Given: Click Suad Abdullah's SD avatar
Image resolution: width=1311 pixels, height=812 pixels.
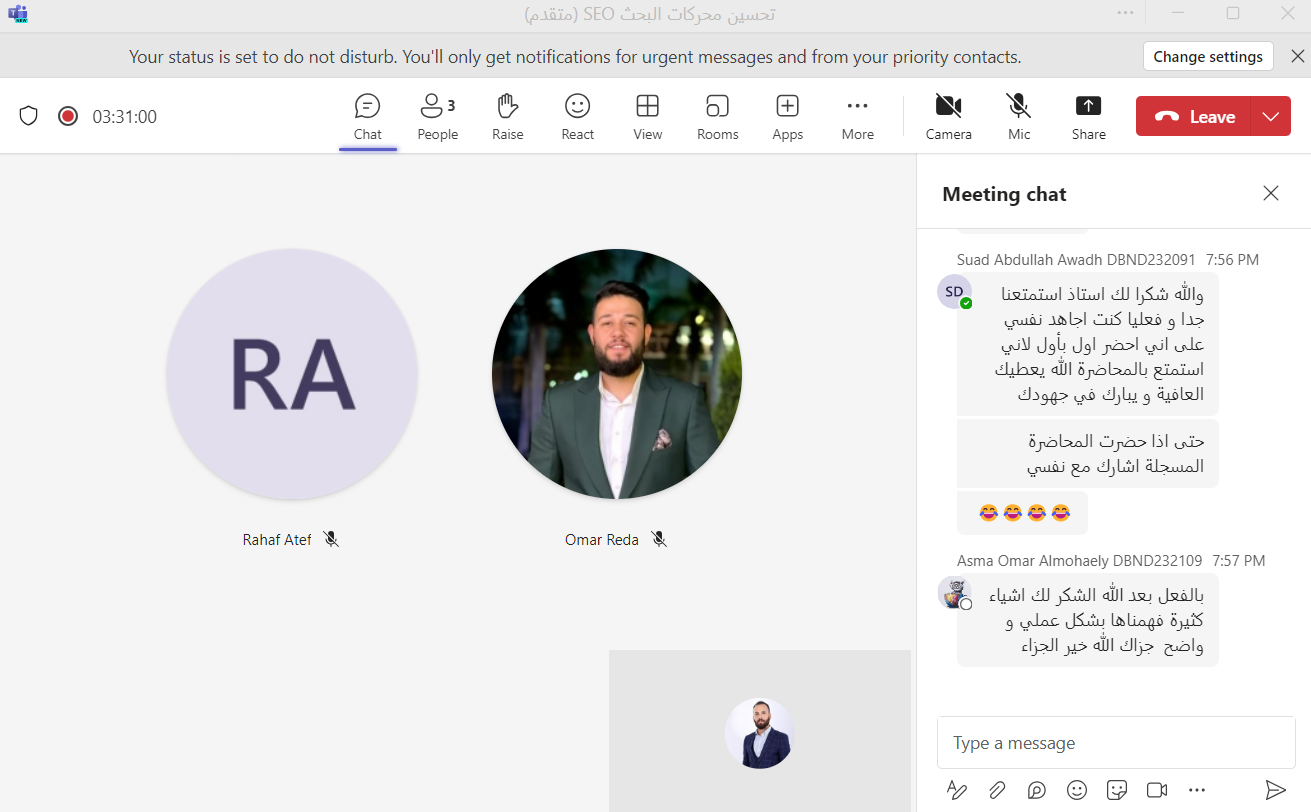Looking at the screenshot, I should pos(954,291).
